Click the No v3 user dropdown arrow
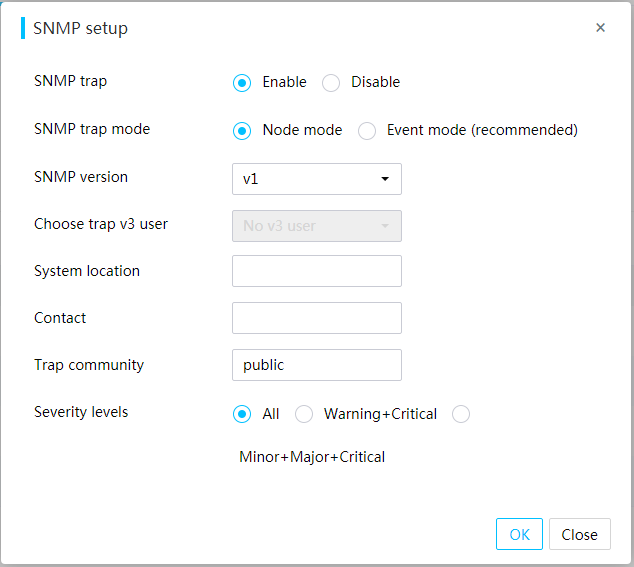634x567 pixels. 385,226
